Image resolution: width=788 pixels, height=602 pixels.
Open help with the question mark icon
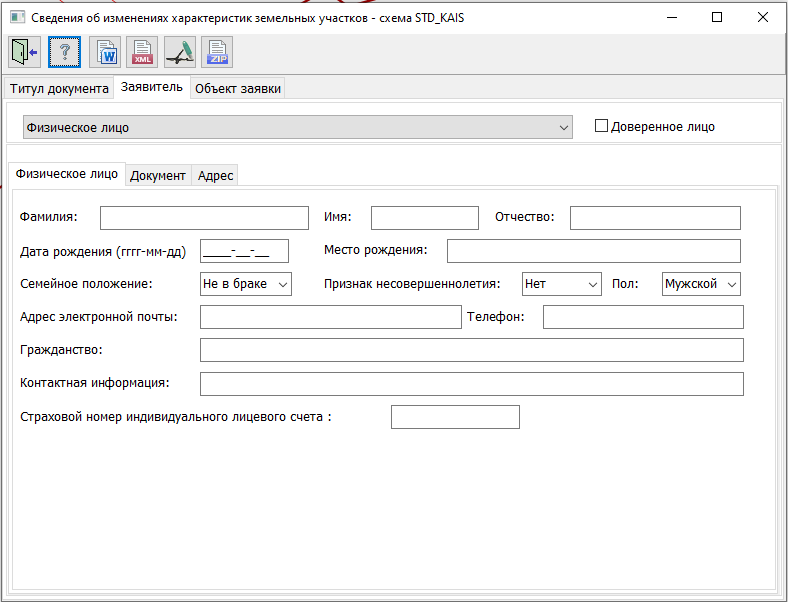64,51
